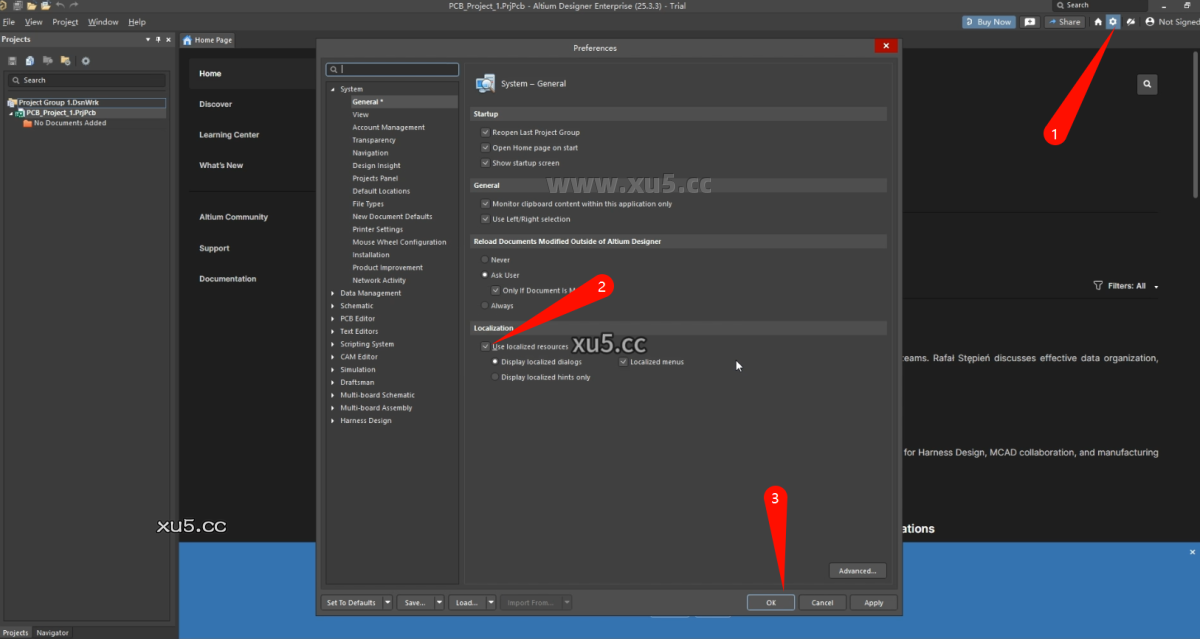Open the Project menu
The height and width of the screenshot is (639, 1200).
[64, 21]
